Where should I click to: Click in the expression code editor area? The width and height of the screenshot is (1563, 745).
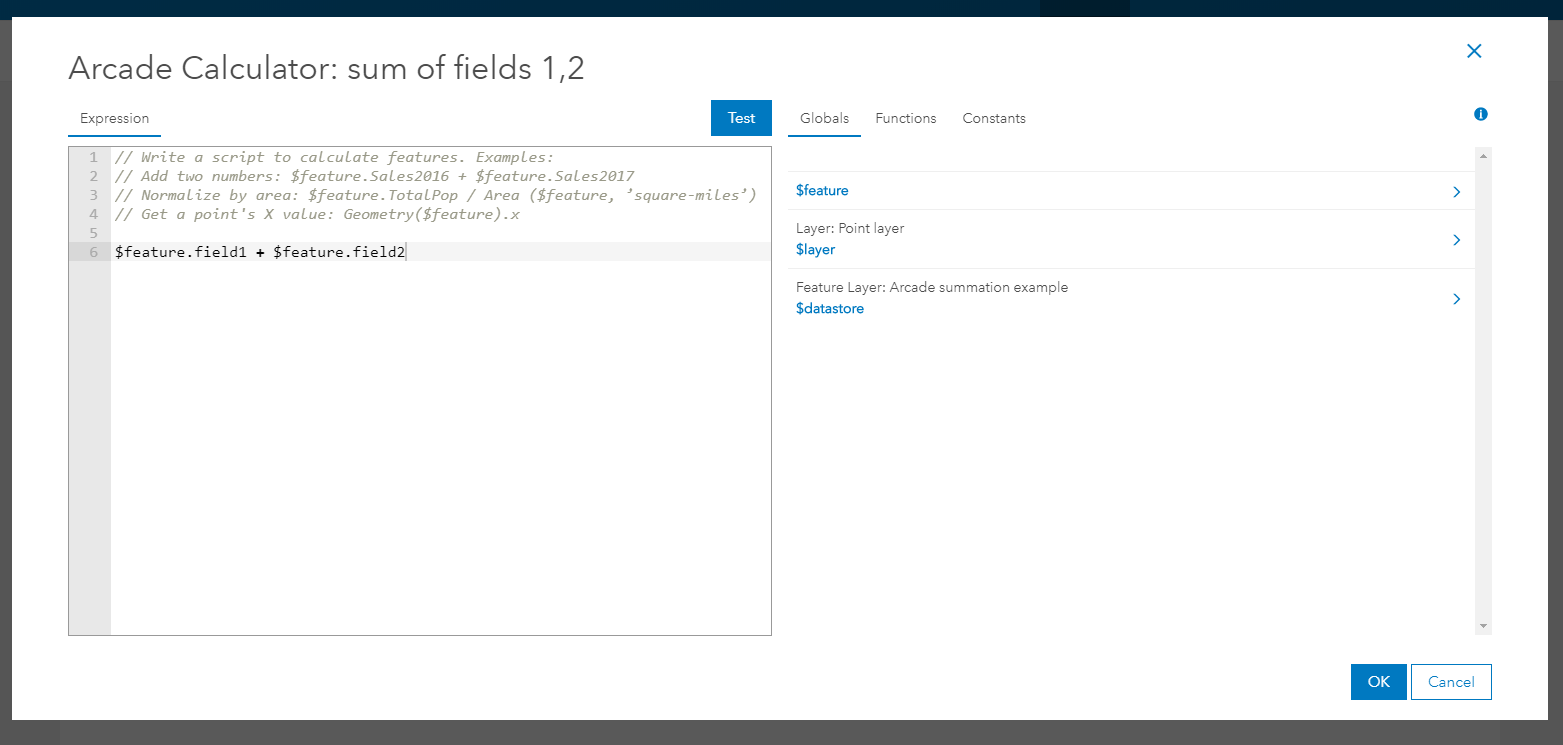[440, 440]
